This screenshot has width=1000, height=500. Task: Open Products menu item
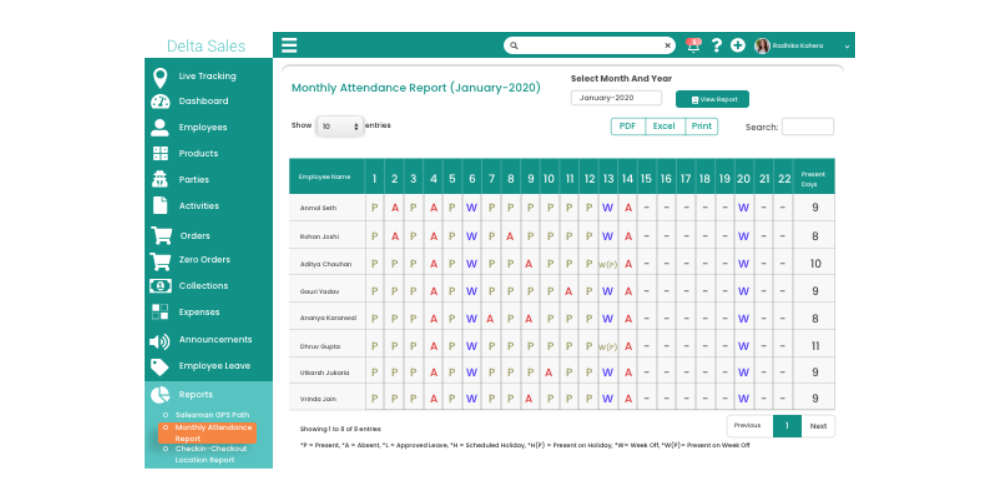(x=198, y=153)
